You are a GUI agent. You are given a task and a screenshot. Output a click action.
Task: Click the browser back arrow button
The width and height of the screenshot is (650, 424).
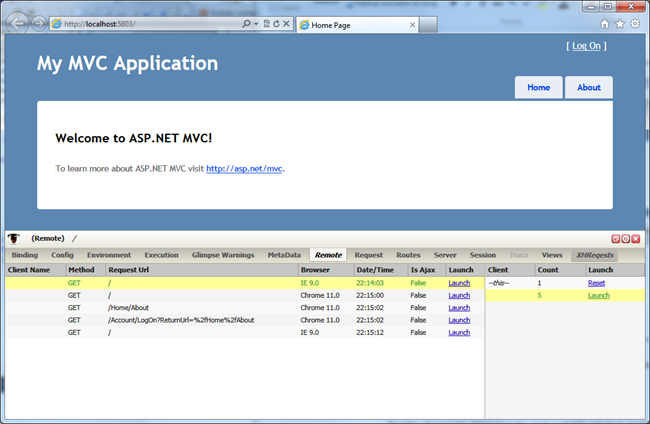click(x=15, y=22)
